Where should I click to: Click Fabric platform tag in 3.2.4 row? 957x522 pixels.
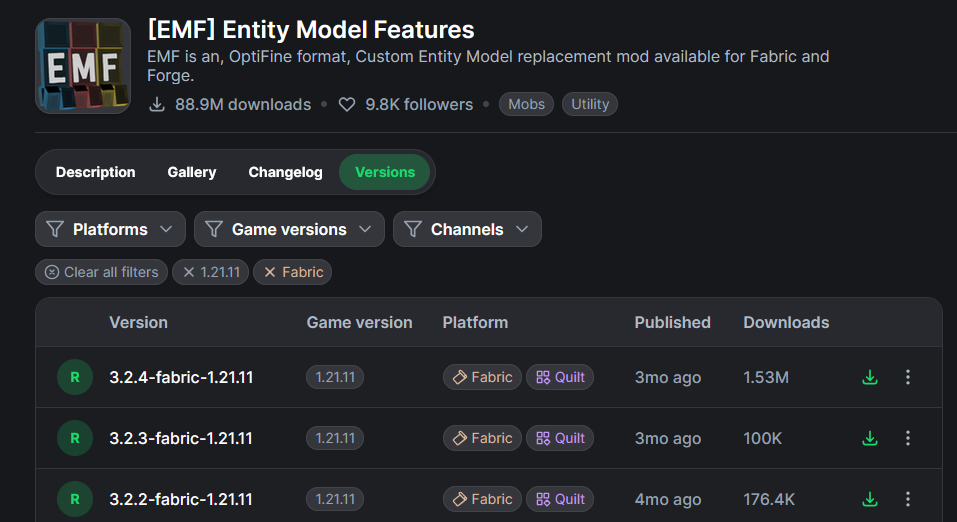pyautogui.click(x=482, y=377)
